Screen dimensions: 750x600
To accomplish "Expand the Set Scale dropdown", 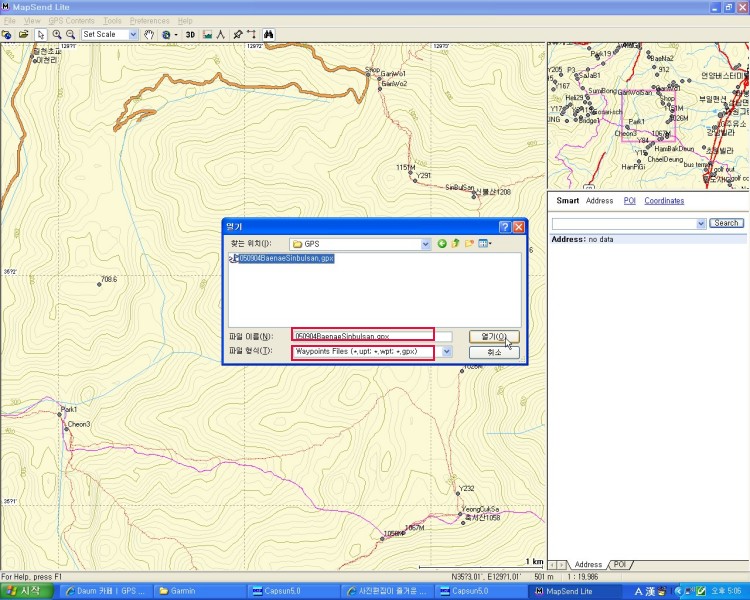I will [133, 34].
